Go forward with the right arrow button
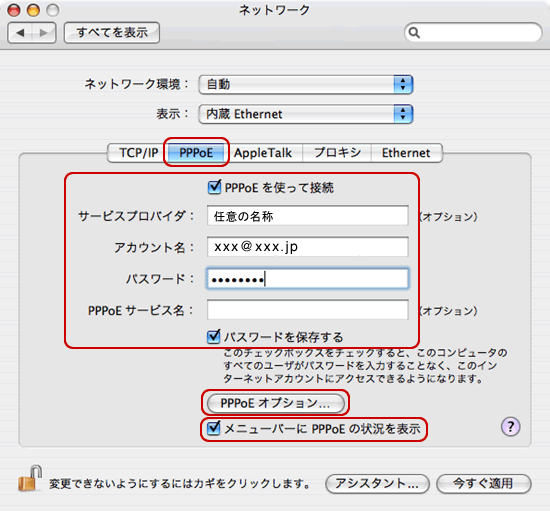 pos(44,33)
